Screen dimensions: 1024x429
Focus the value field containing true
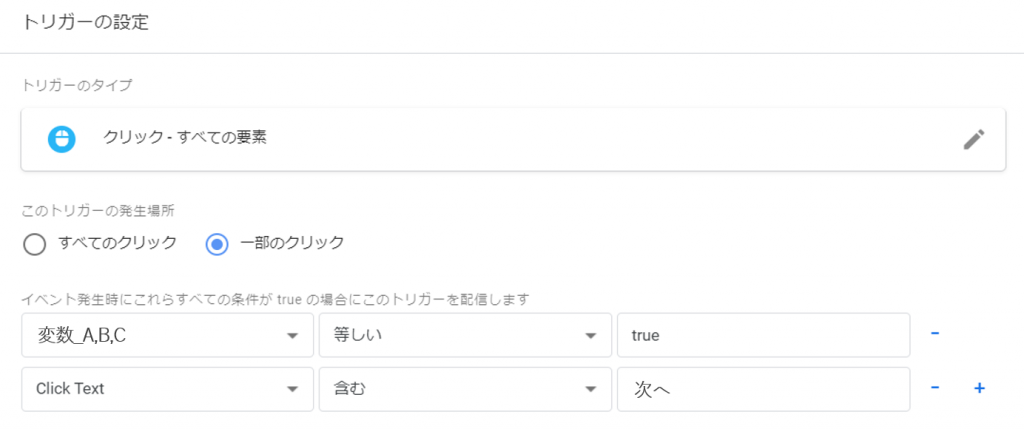click(x=763, y=335)
